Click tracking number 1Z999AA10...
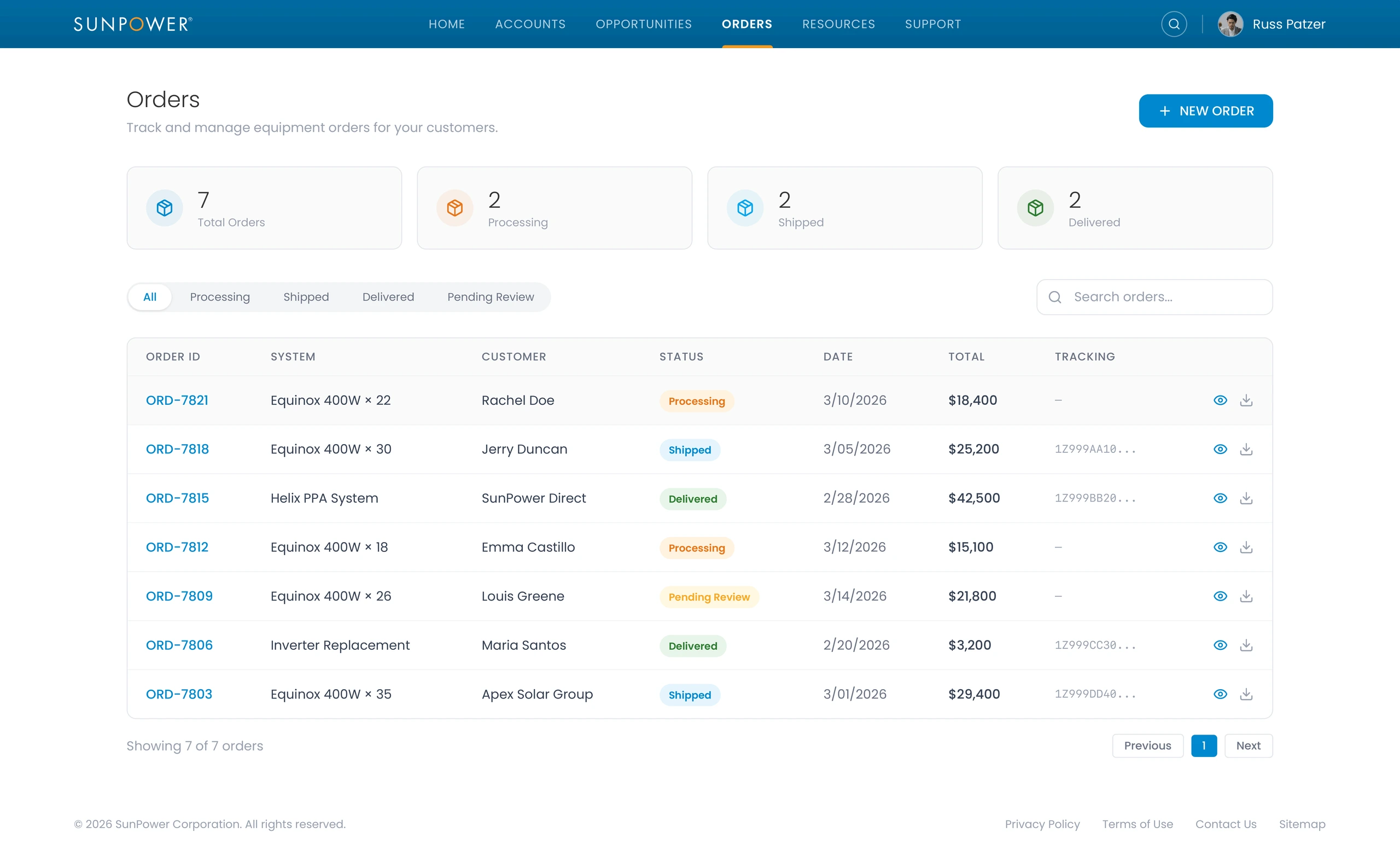Image resolution: width=1400 pixels, height=844 pixels. [1095, 449]
